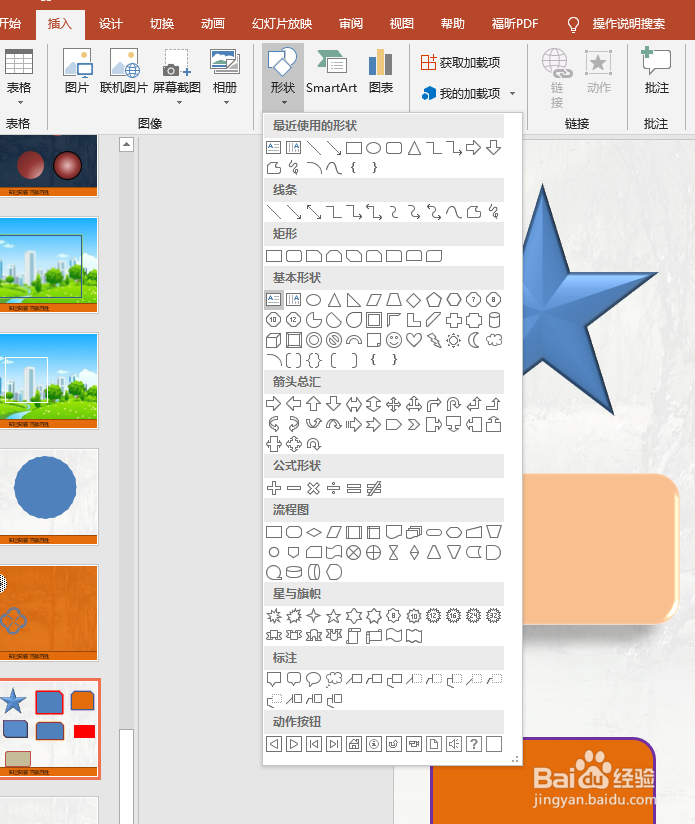Switch to the 插入 tab
695x824 pixels.
click(x=59, y=24)
